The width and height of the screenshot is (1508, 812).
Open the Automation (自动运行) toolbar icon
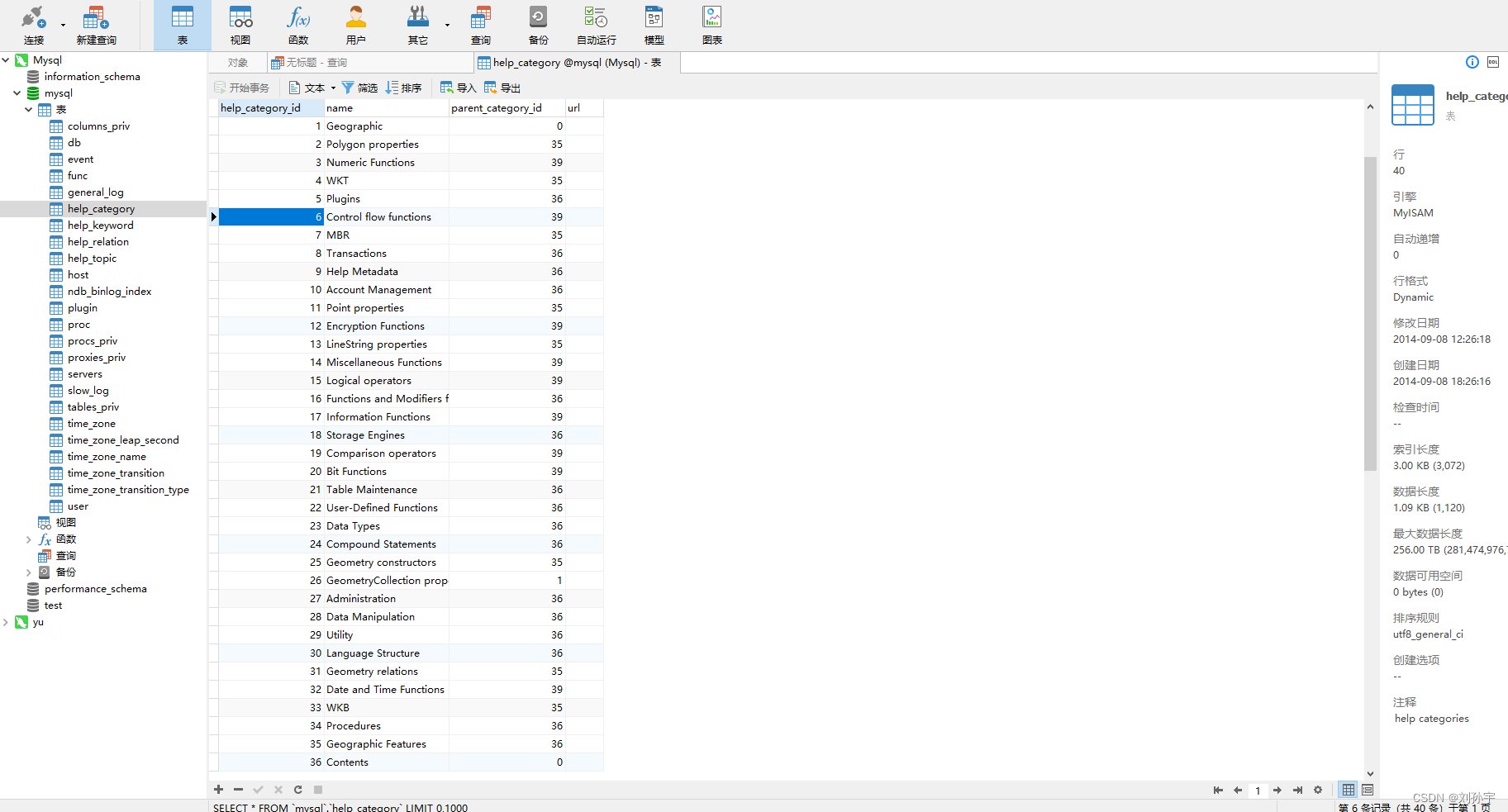coord(596,25)
